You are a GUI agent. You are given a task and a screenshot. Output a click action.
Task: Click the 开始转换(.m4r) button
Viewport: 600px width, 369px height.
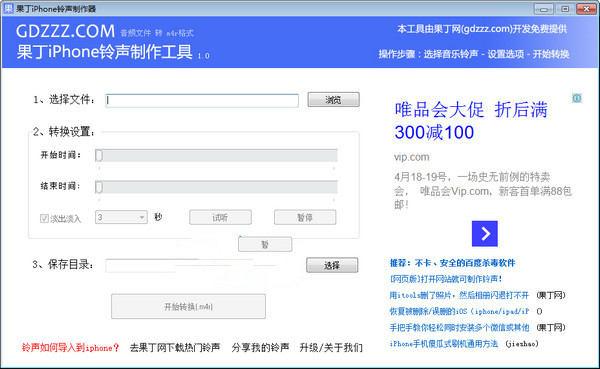coord(188,306)
